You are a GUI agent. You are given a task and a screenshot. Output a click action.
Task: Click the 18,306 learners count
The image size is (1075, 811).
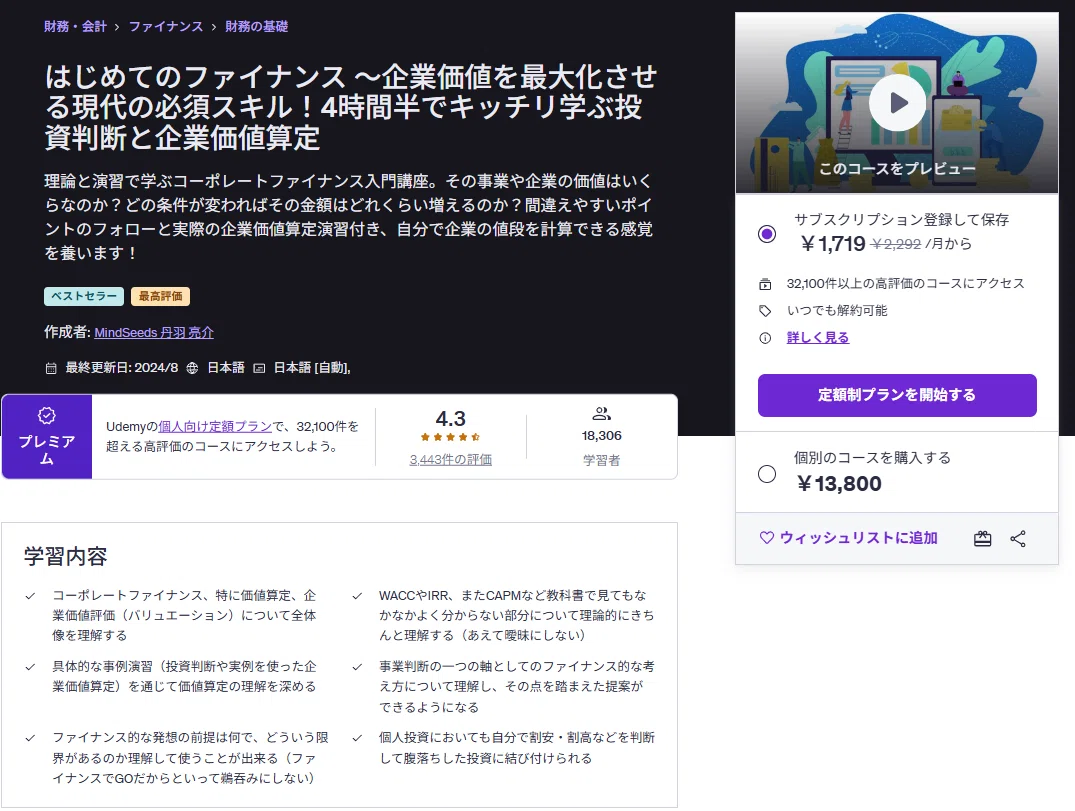(601, 436)
